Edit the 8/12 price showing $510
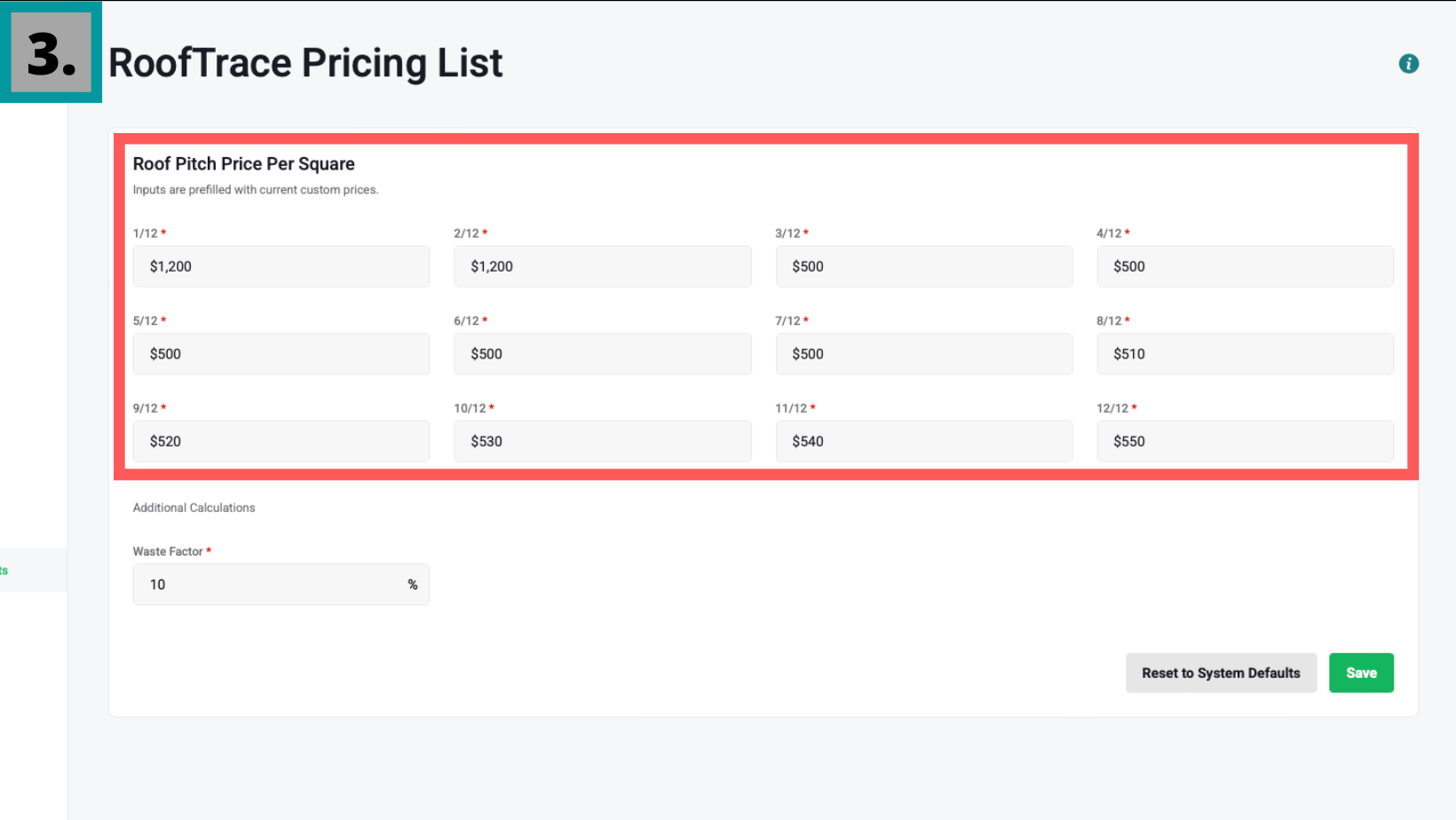1456x820 pixels. (x=1245, y=354)
